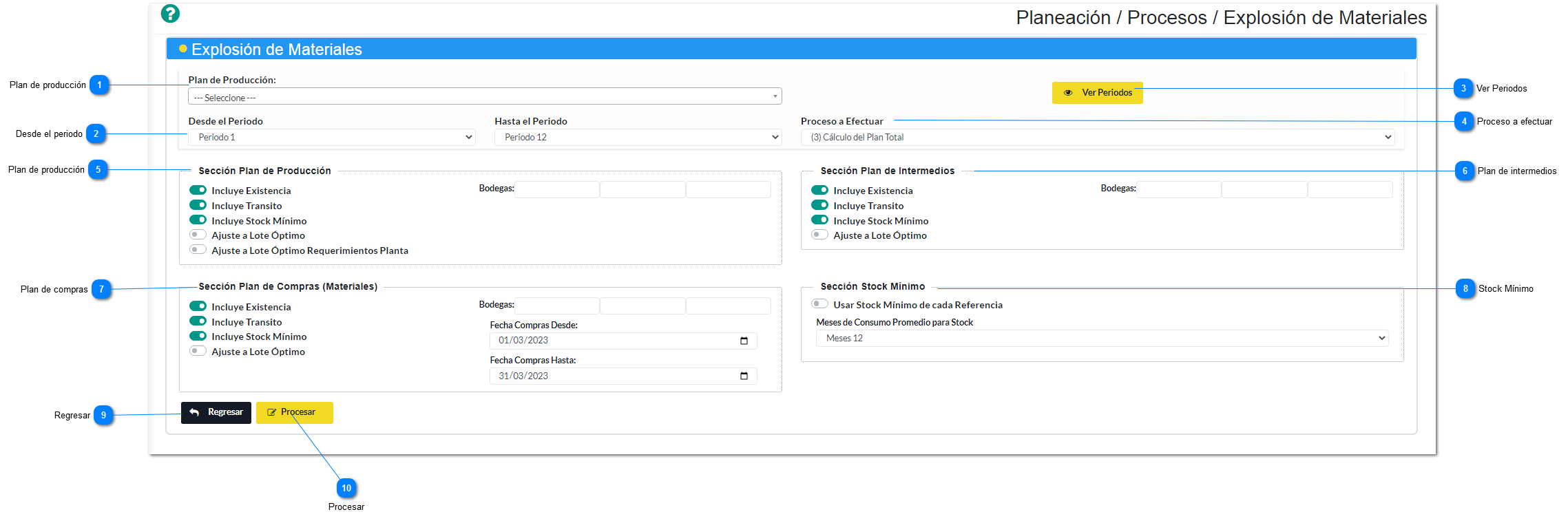Open the green help question mark icon
The width and height of the screenshot is (1568, 523).
[x=170, y=14]
